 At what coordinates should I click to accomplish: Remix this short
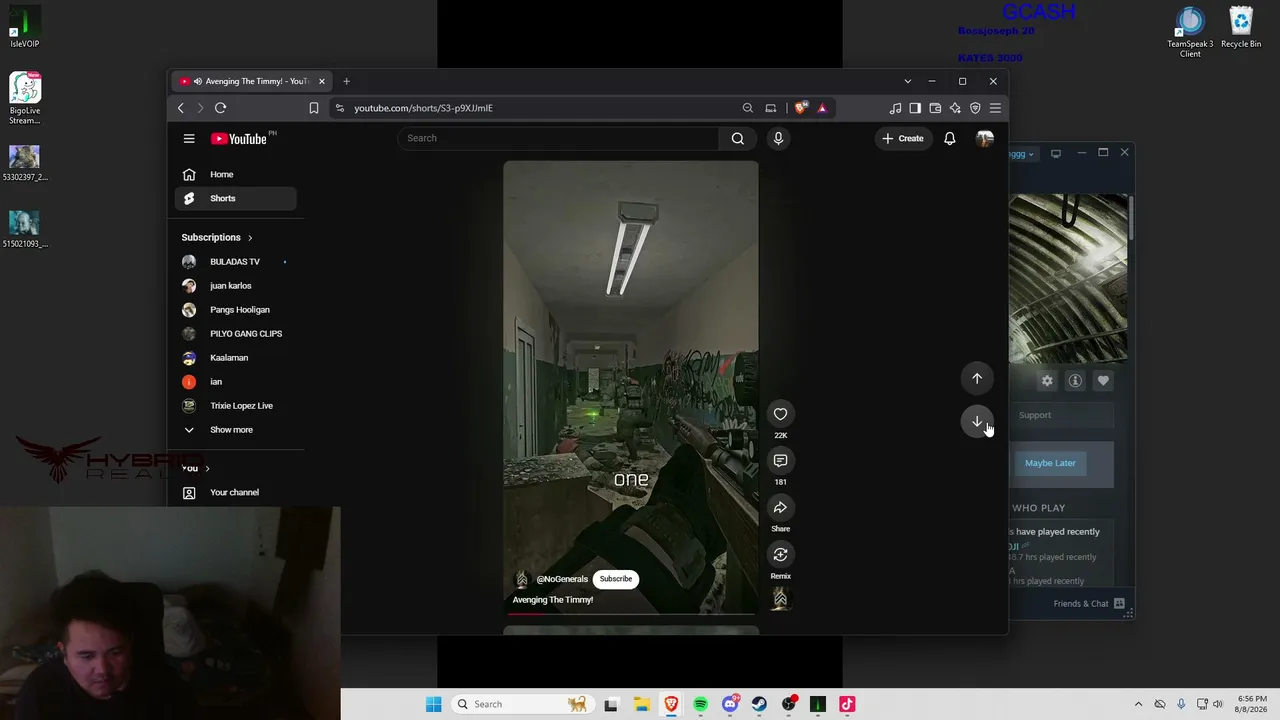pyautogui.click(x=780, y=554)
